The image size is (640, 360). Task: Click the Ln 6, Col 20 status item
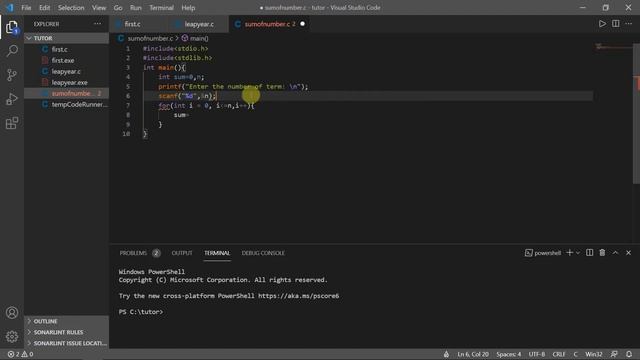click(x=473, y=354)
